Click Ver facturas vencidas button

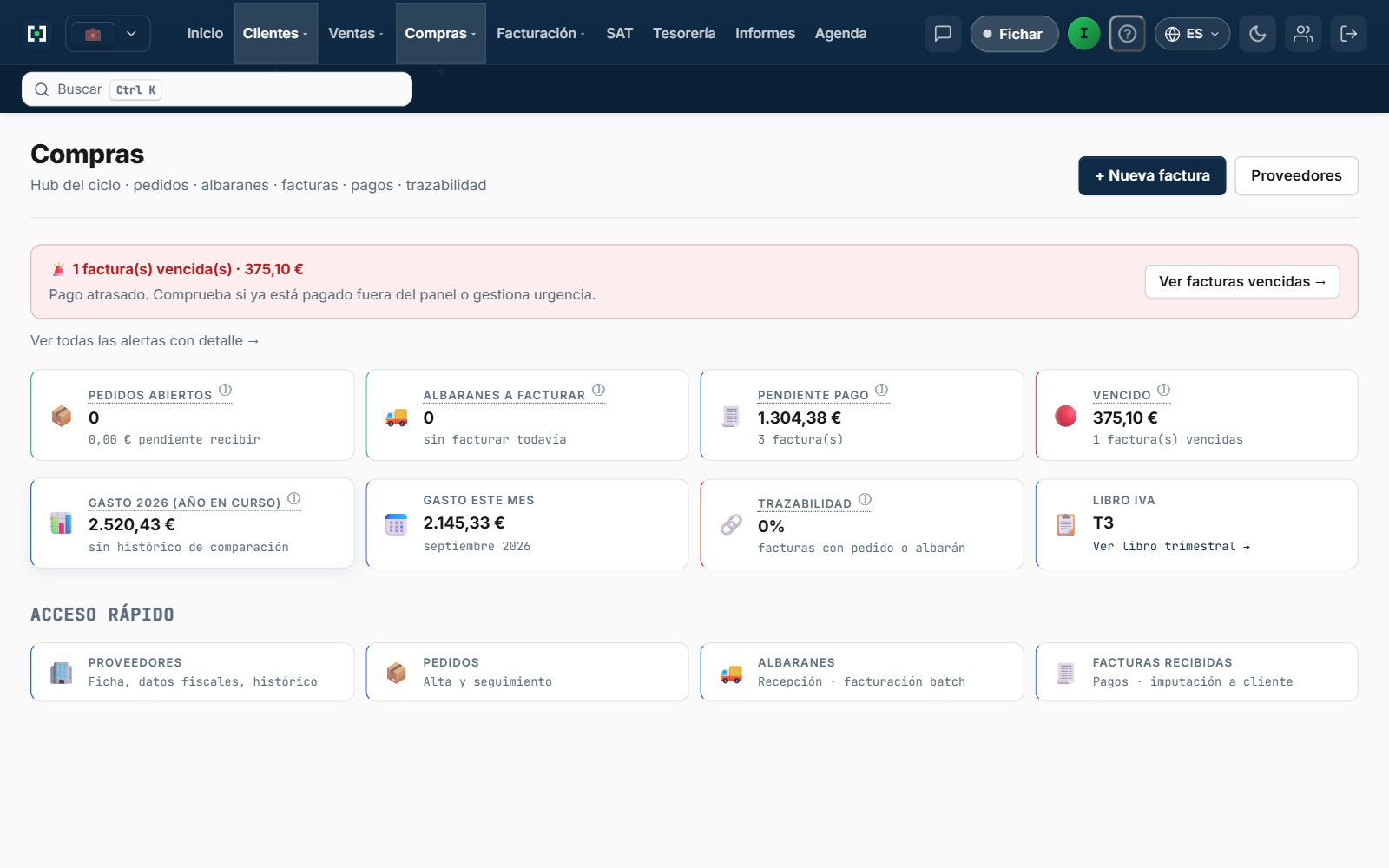point(1242,281)
